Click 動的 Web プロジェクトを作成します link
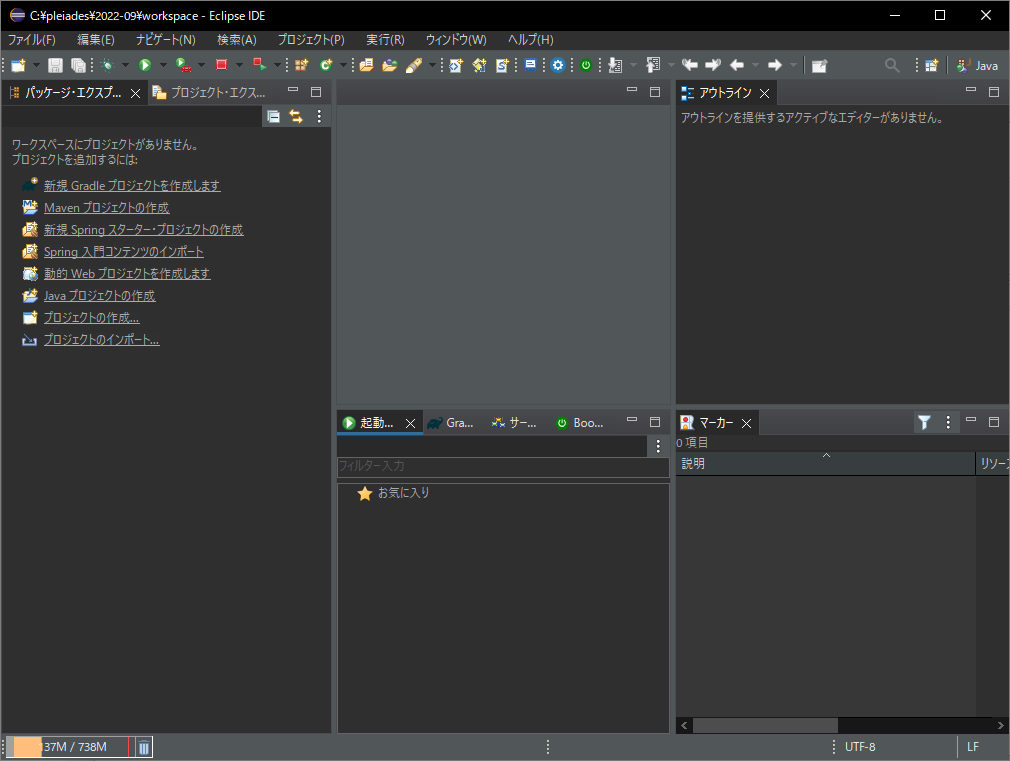This screenshot has width=1010, height=761. (x=127, y=274)
